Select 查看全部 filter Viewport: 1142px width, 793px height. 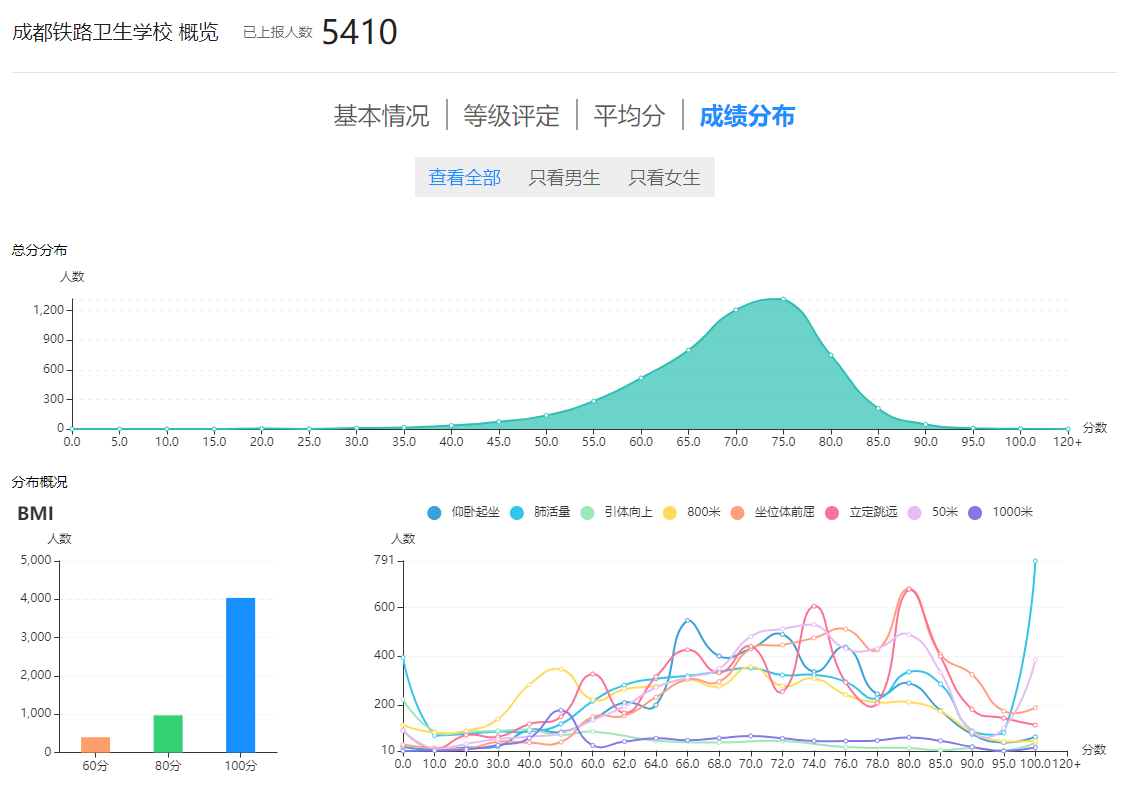(x=465, y=178)
